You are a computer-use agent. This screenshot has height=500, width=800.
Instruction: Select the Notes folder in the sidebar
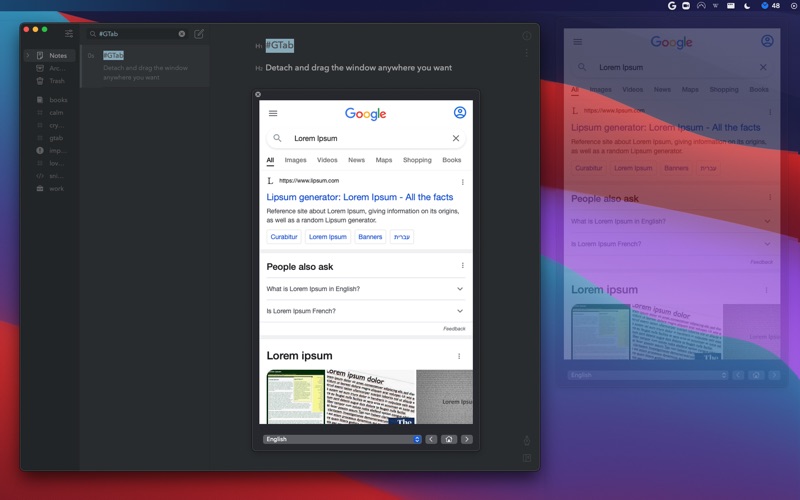[x=50, y=55]
